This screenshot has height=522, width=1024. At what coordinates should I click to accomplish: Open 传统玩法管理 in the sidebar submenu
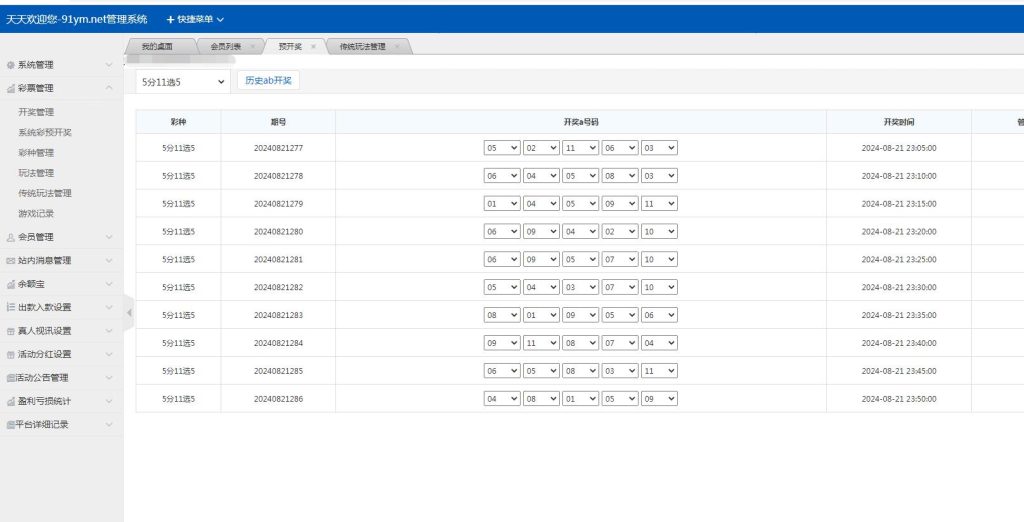click(x=45, y=193)
